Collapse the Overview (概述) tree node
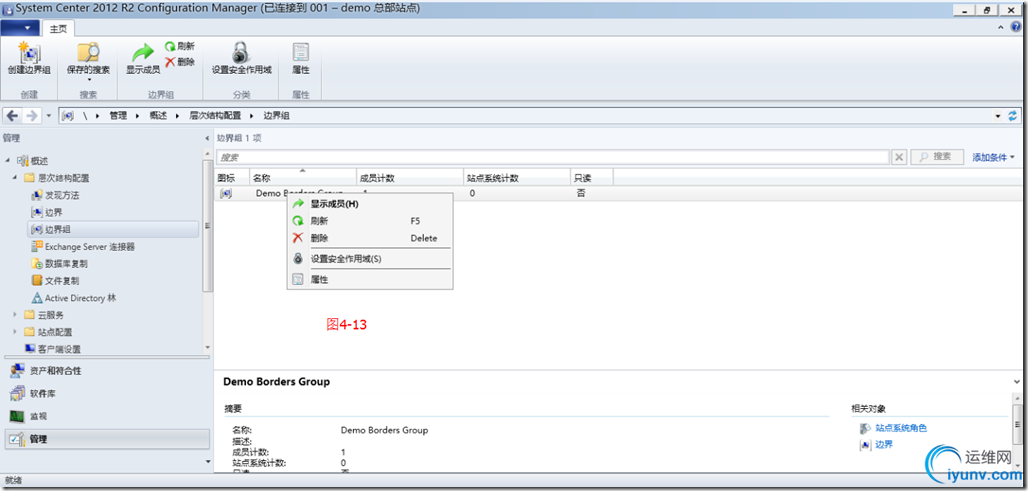The image size is (1028, 491). 7,161
